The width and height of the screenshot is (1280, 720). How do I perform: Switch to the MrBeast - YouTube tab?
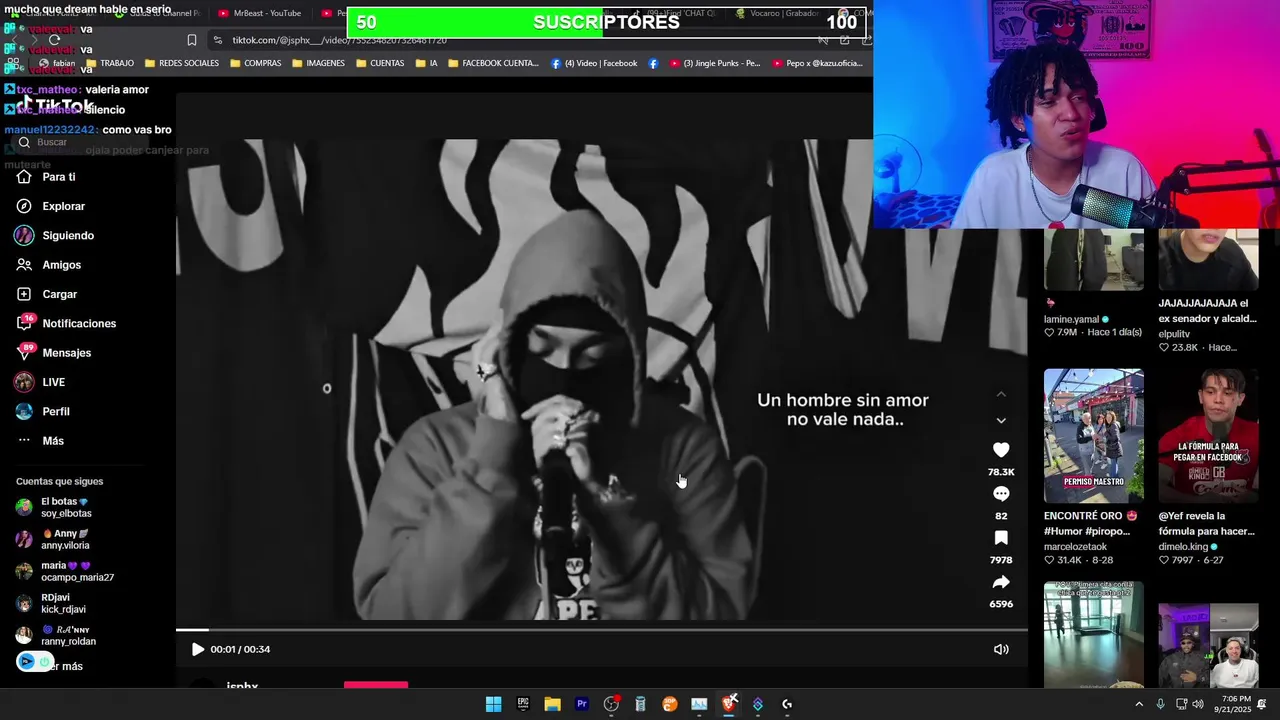[x=259, y=13]
